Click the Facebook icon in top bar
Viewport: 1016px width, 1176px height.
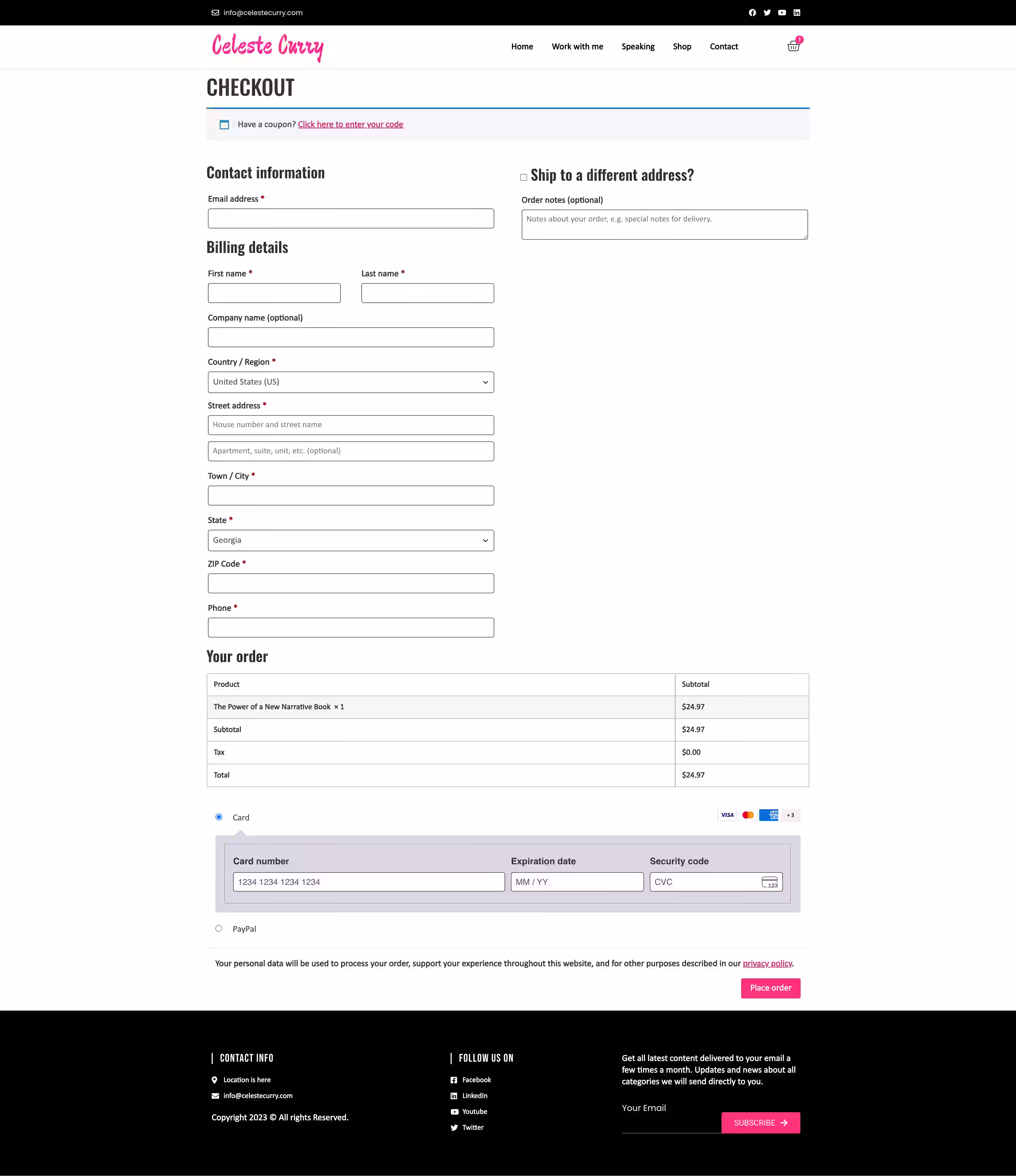click(752, 12)
